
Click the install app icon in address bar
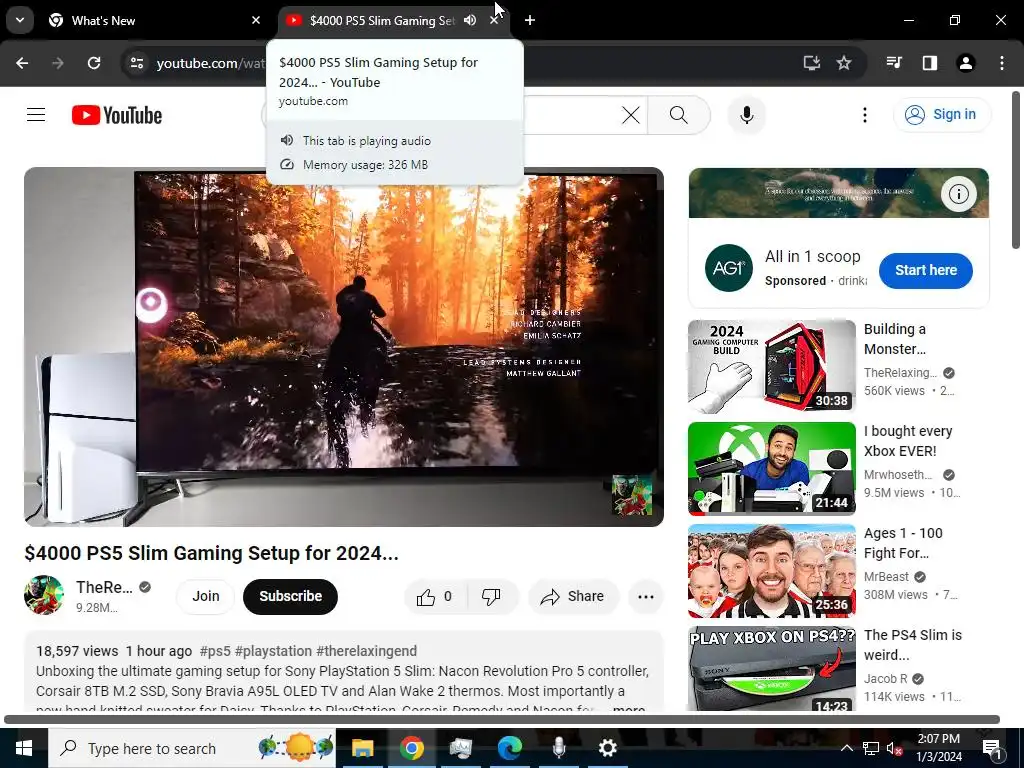pos(812,63)
